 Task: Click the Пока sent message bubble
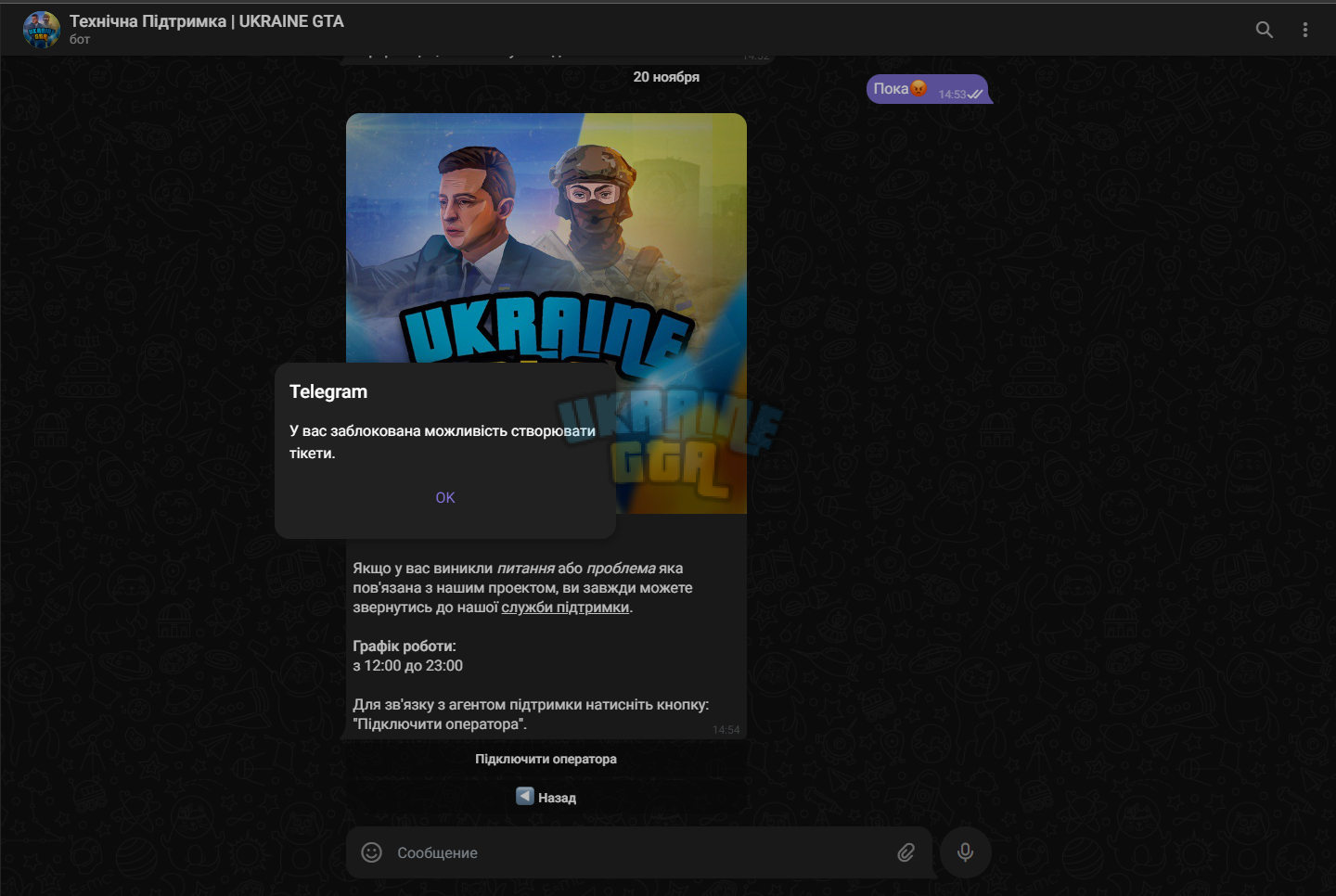pos(928,89)
